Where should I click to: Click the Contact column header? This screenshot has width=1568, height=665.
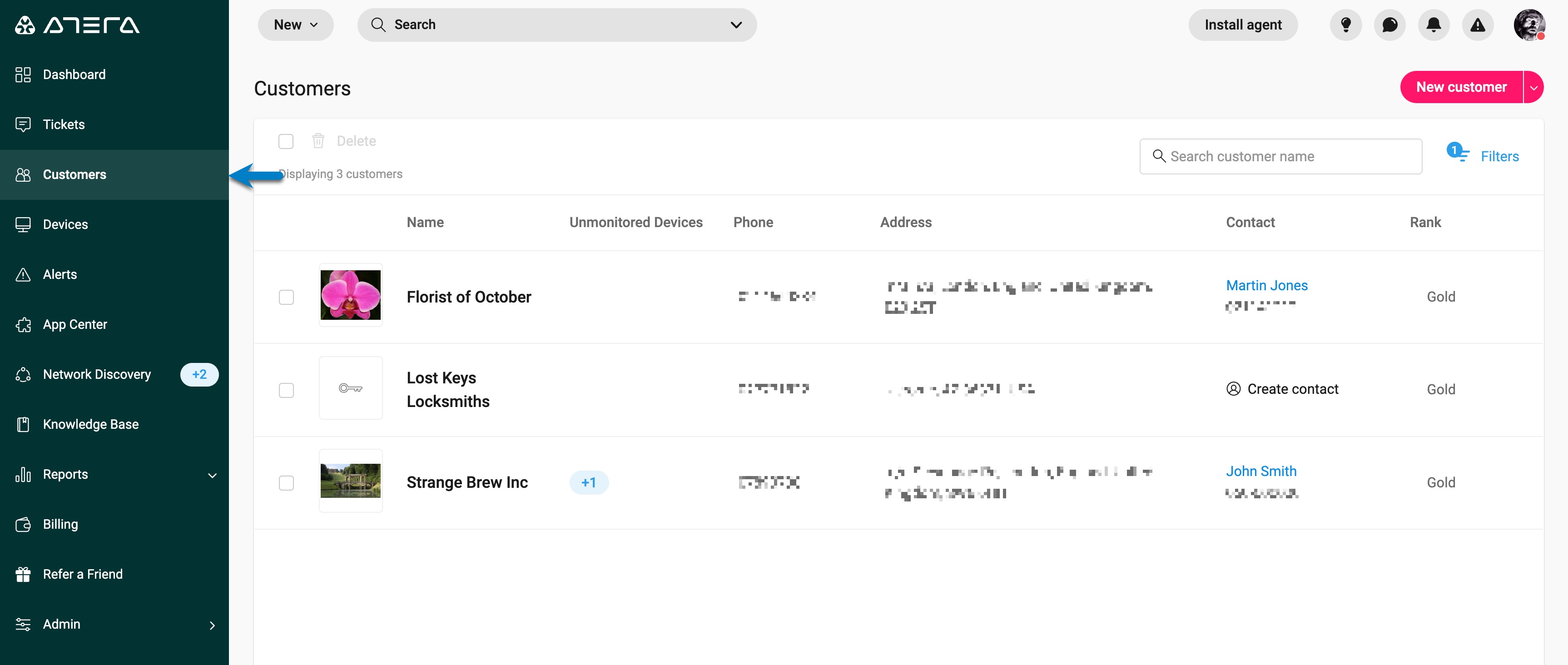pyautogui.click(x=1250, y=223)
